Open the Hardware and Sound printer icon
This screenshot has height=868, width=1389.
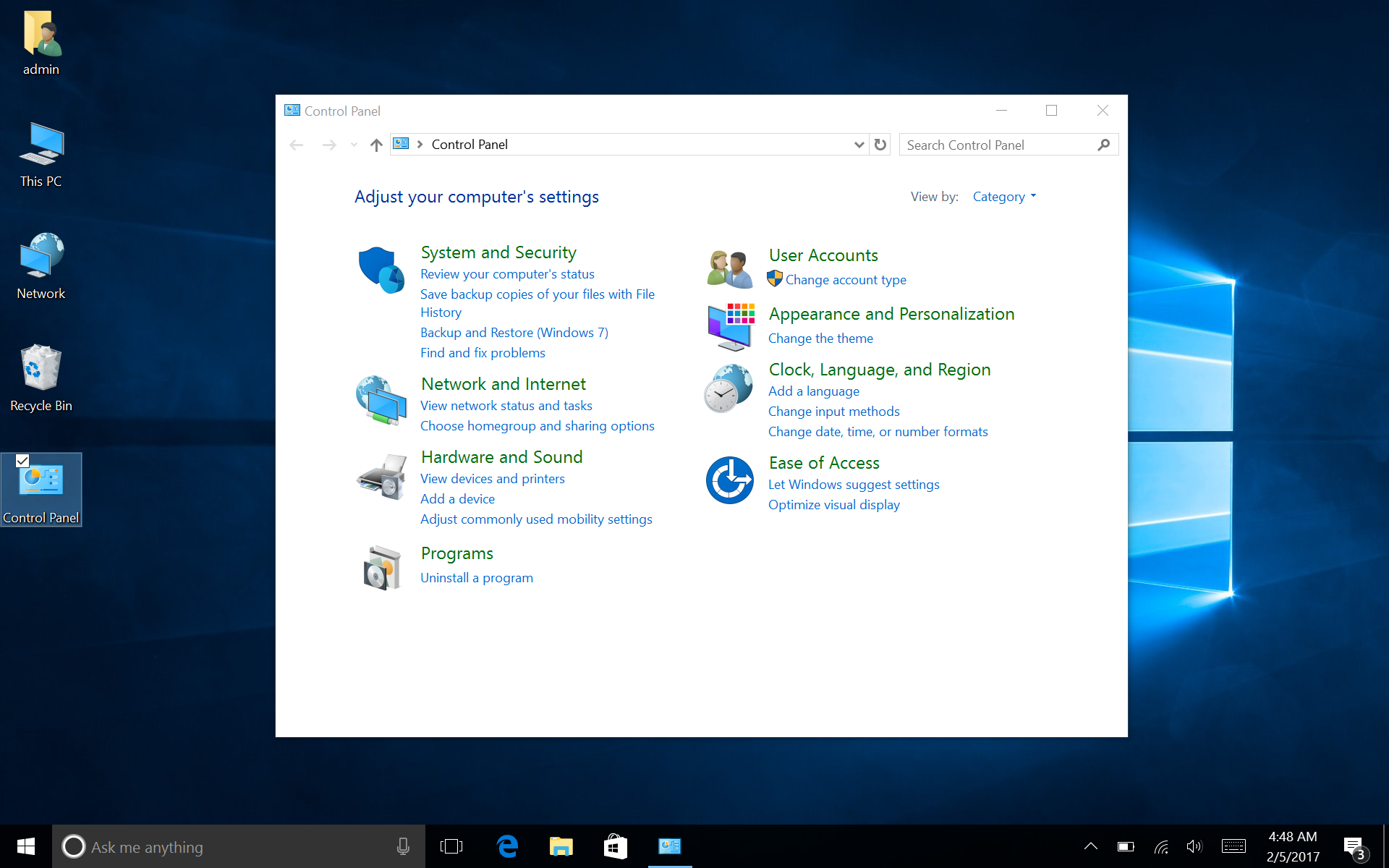pyautogui.click(x=381, y=477)
